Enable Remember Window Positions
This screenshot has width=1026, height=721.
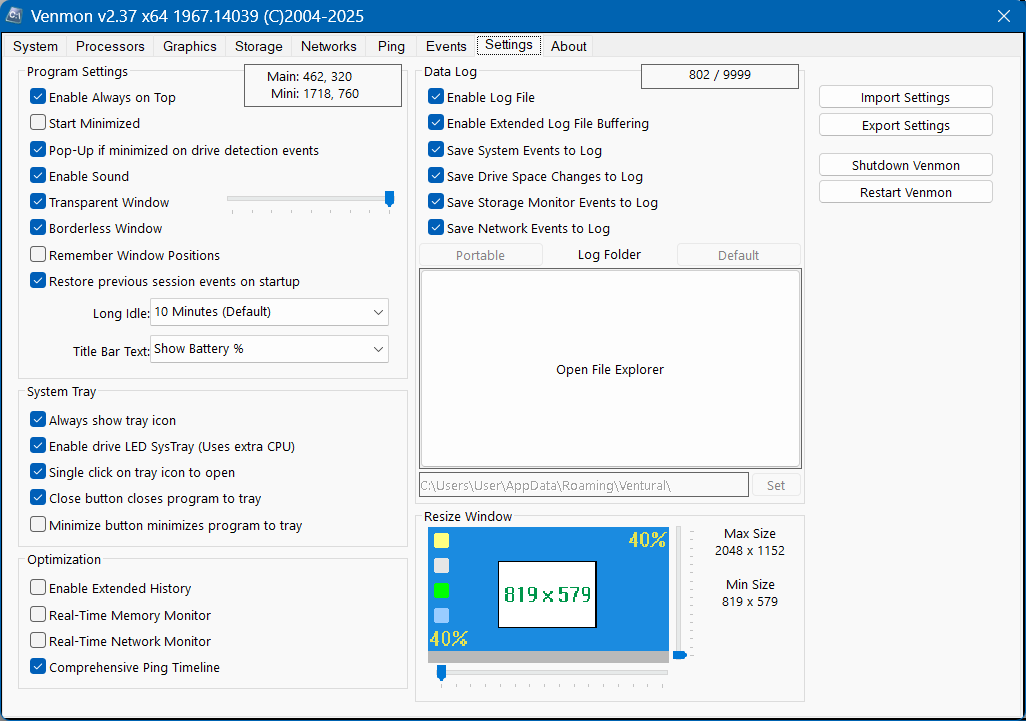pos(38,255)
